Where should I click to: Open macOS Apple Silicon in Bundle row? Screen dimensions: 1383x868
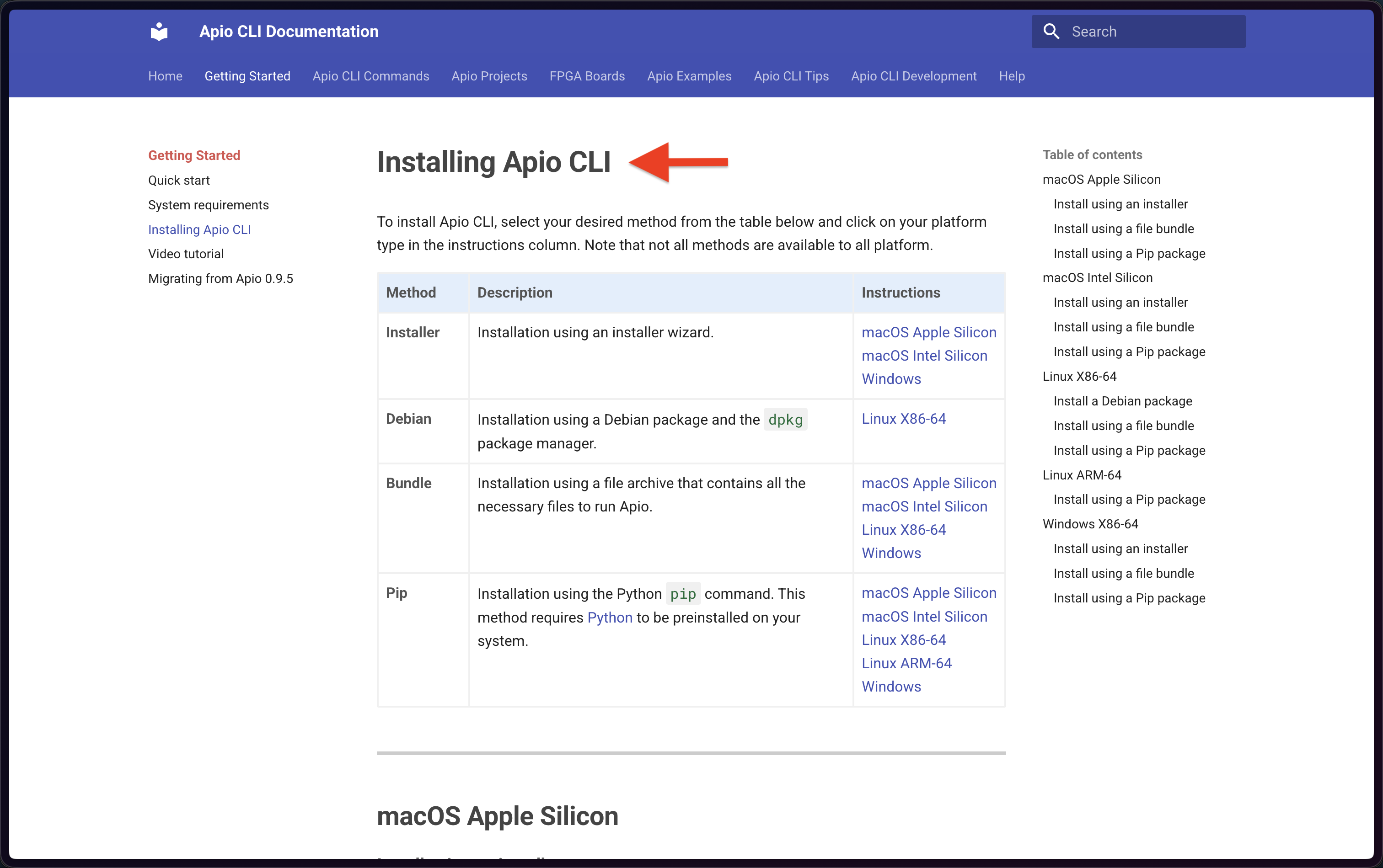pyautogui.click(x=929, y=484)
